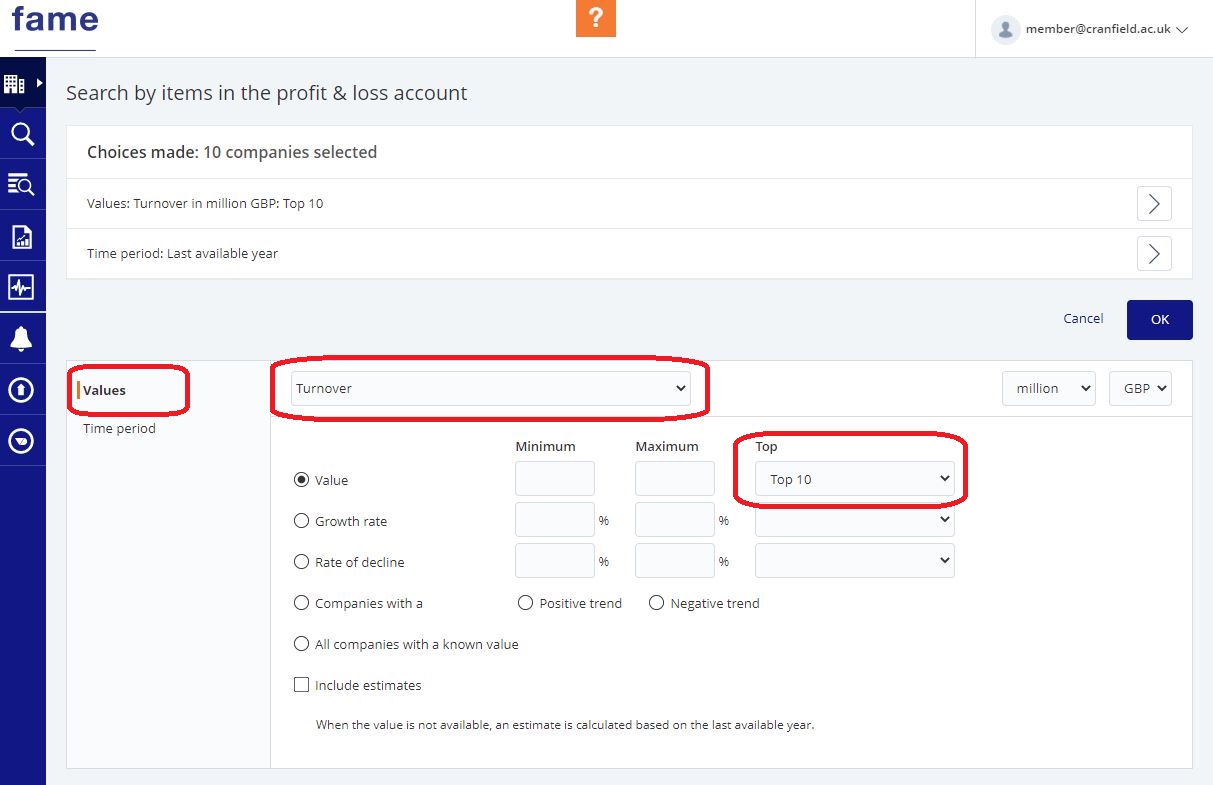Click the orange question mark help icon
The width and height of the screenshot is (1213, 785).
click(x=595, y=18)
